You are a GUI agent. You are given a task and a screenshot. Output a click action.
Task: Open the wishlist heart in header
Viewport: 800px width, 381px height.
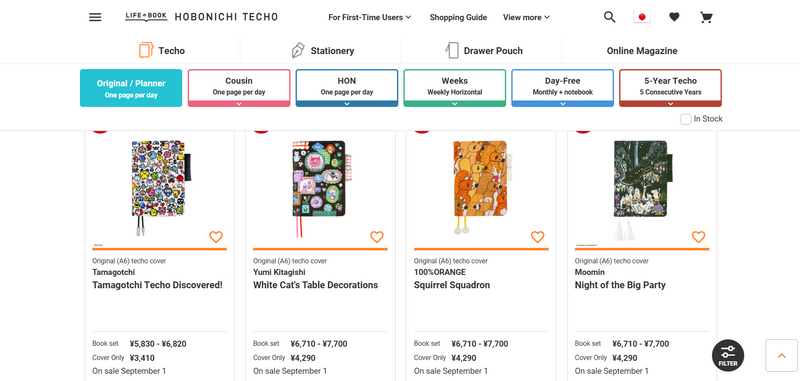coord(674,17)
